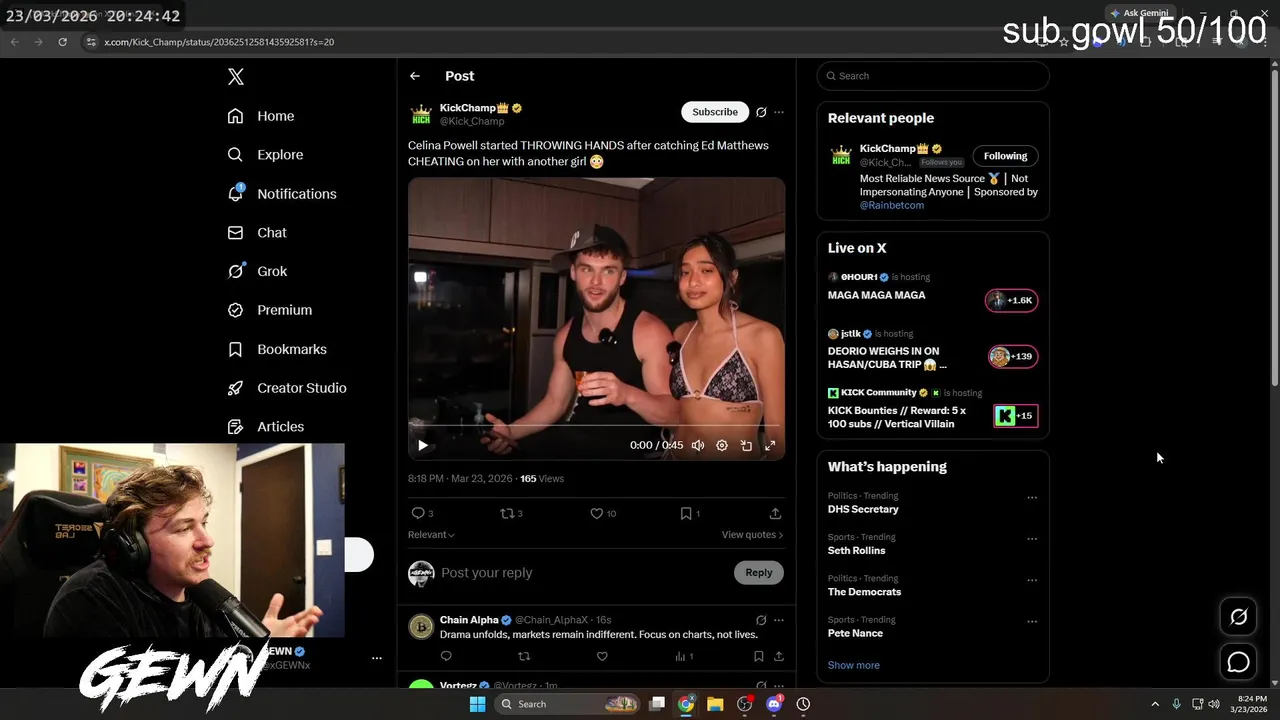Share Chain Alpha's reply
Viewport: 1280px width, 720px height.
[778, 656]
